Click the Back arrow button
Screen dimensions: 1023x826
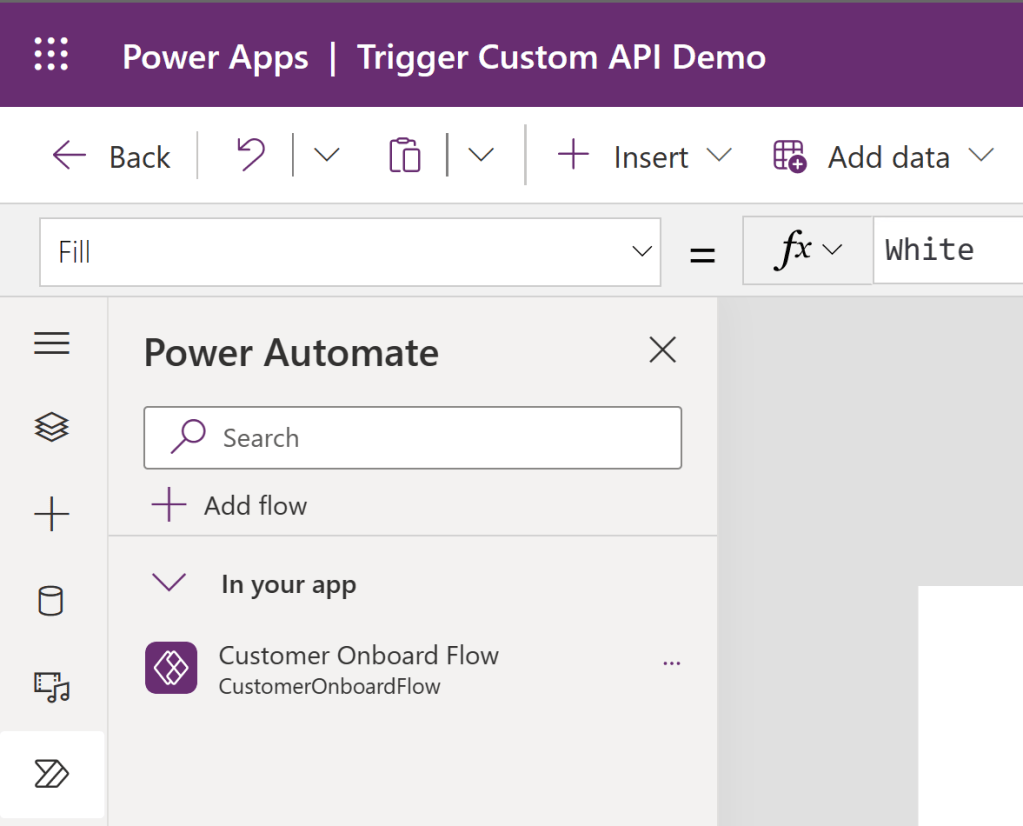point(111,157)
